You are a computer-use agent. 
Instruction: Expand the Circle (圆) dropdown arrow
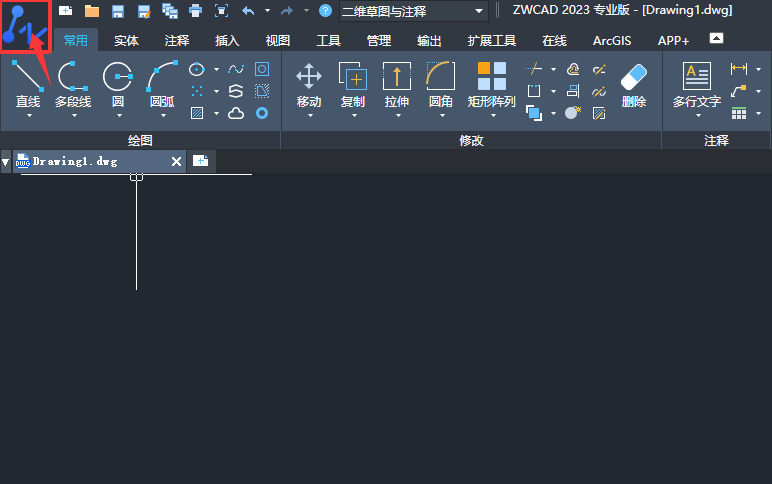119,116
